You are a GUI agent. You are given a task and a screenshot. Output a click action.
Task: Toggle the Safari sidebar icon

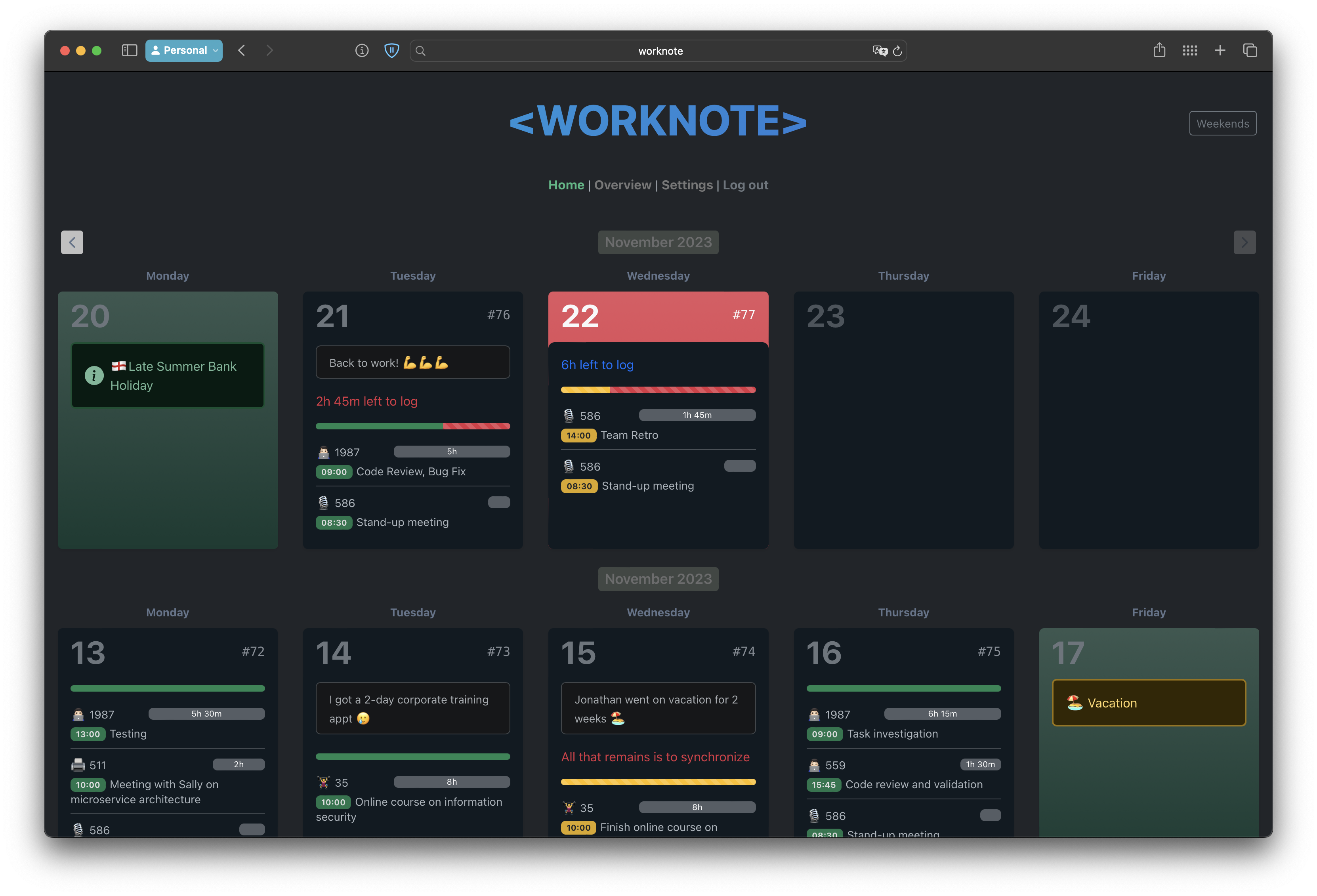coord(129,50)
